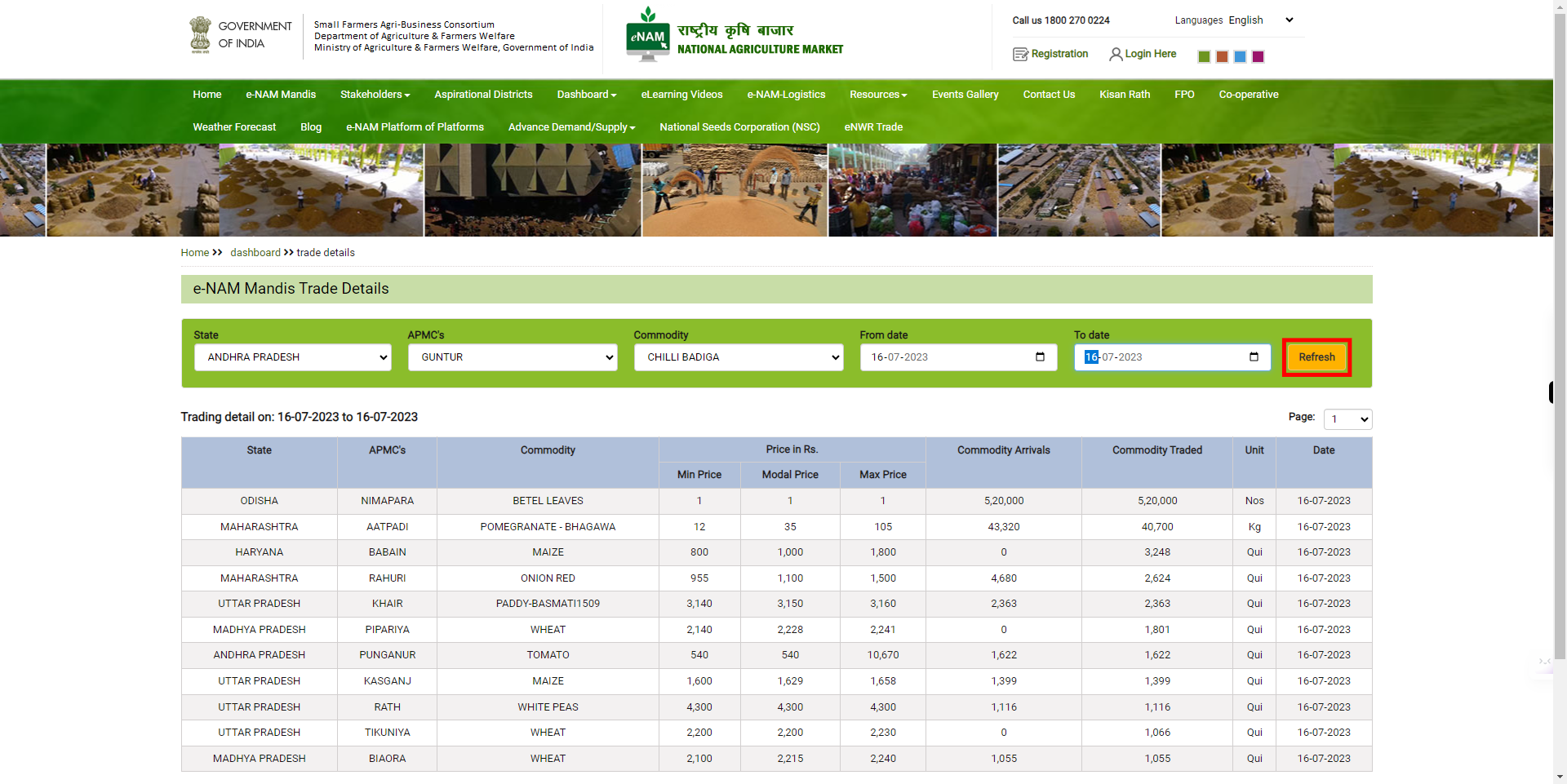Select the green theme color swatch
The height and width of the screenshot is (784, 1567).
1204,56
